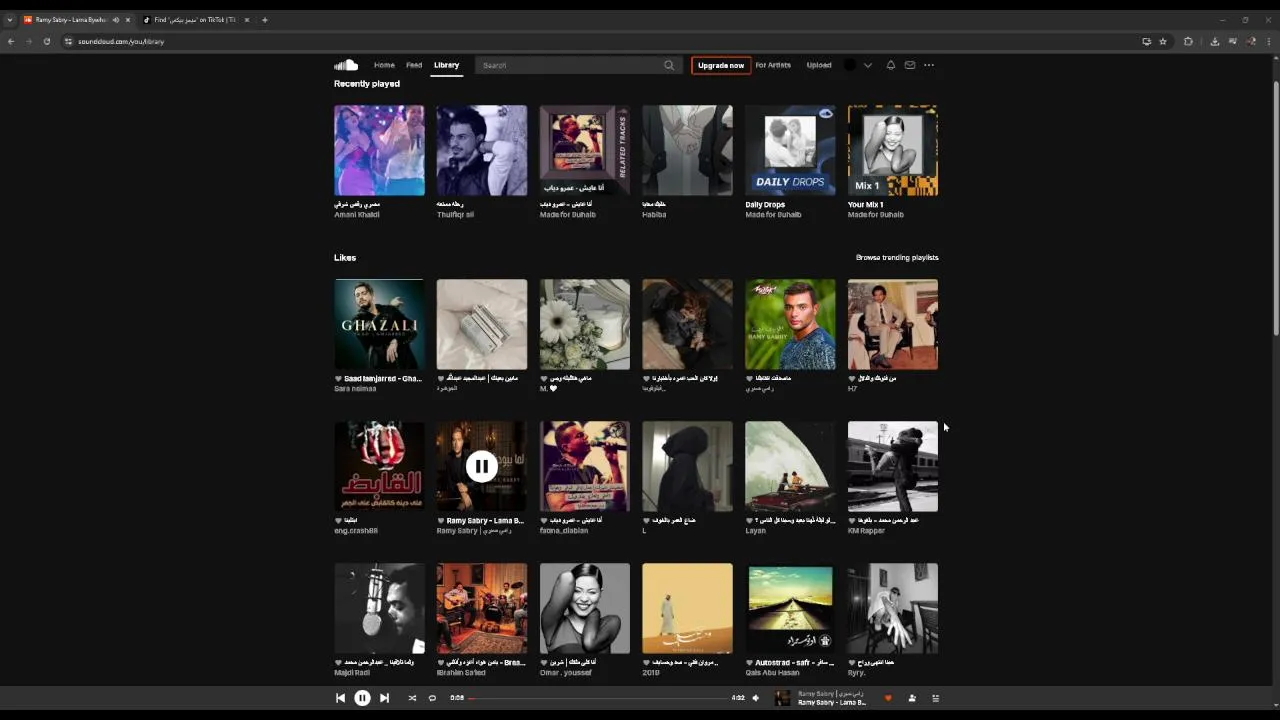
Task: Open the Daily Drops playlist cover
Action: [790, 150]
